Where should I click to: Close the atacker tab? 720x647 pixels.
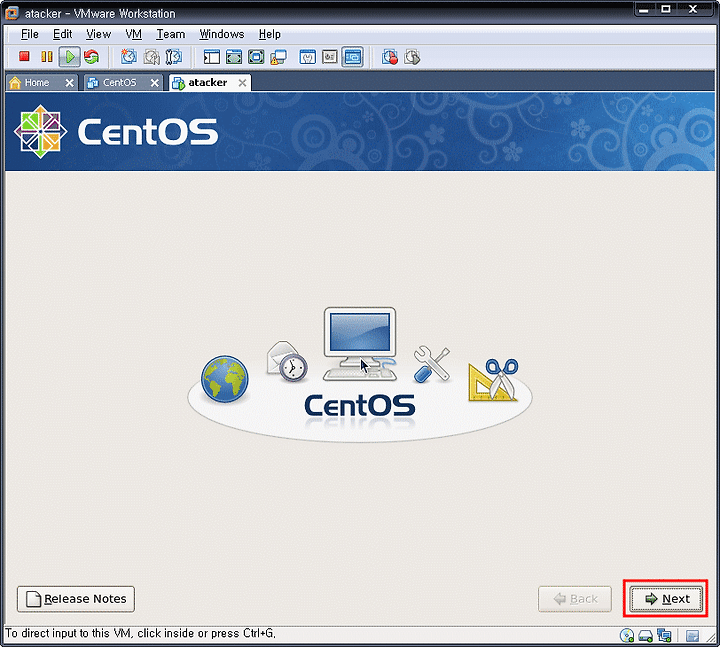242,83
